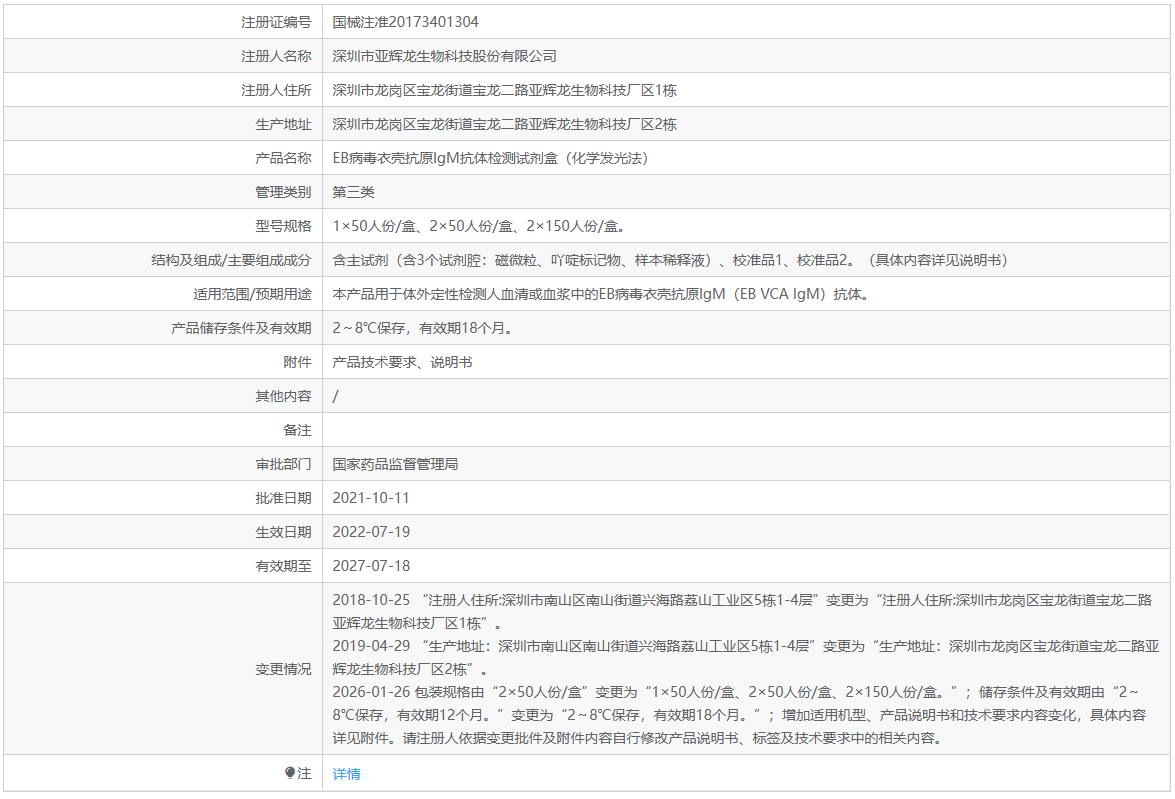This screenshot has width=1175, height=799.
Task: Select registration number 国械注准20173401304
Action: tap(405, 22)
